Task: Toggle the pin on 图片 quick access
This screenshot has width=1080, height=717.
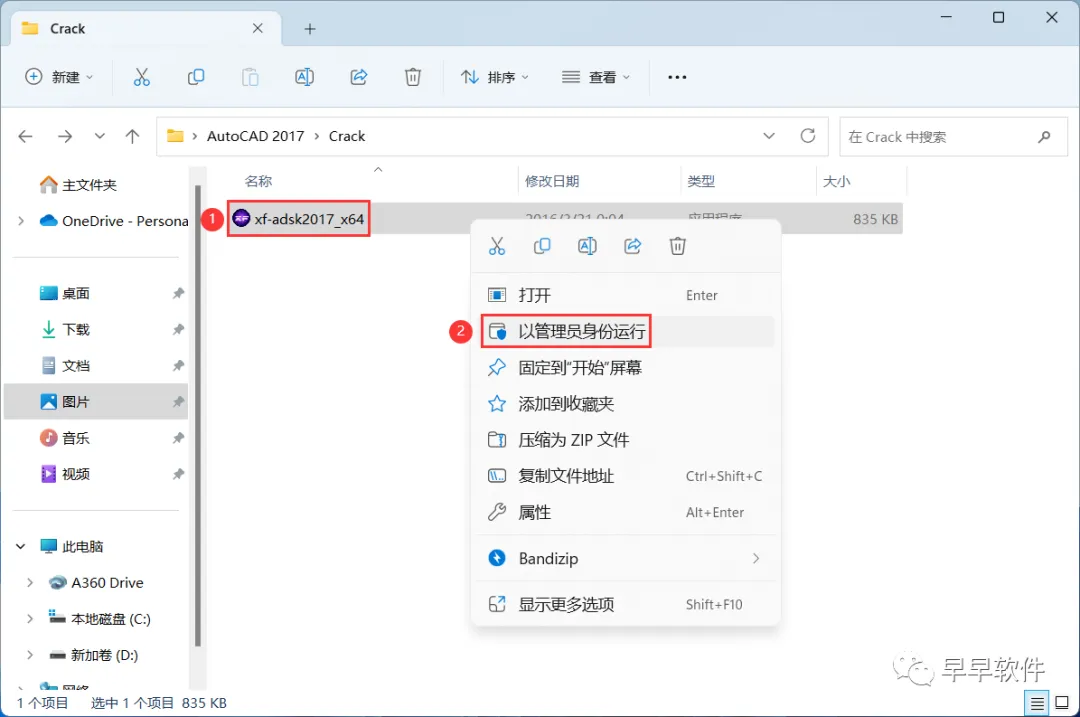Action: [178, 402]
